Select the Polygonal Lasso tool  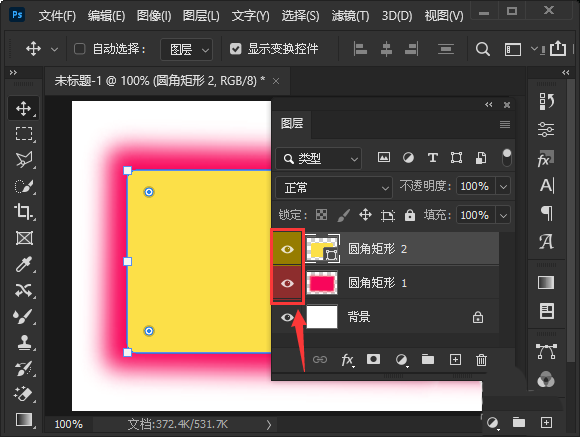pyautogui.click(x=24, y=160)
